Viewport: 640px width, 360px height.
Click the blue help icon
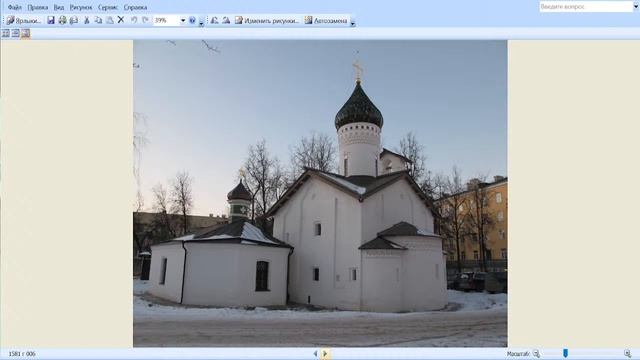[x=192, y=20]
